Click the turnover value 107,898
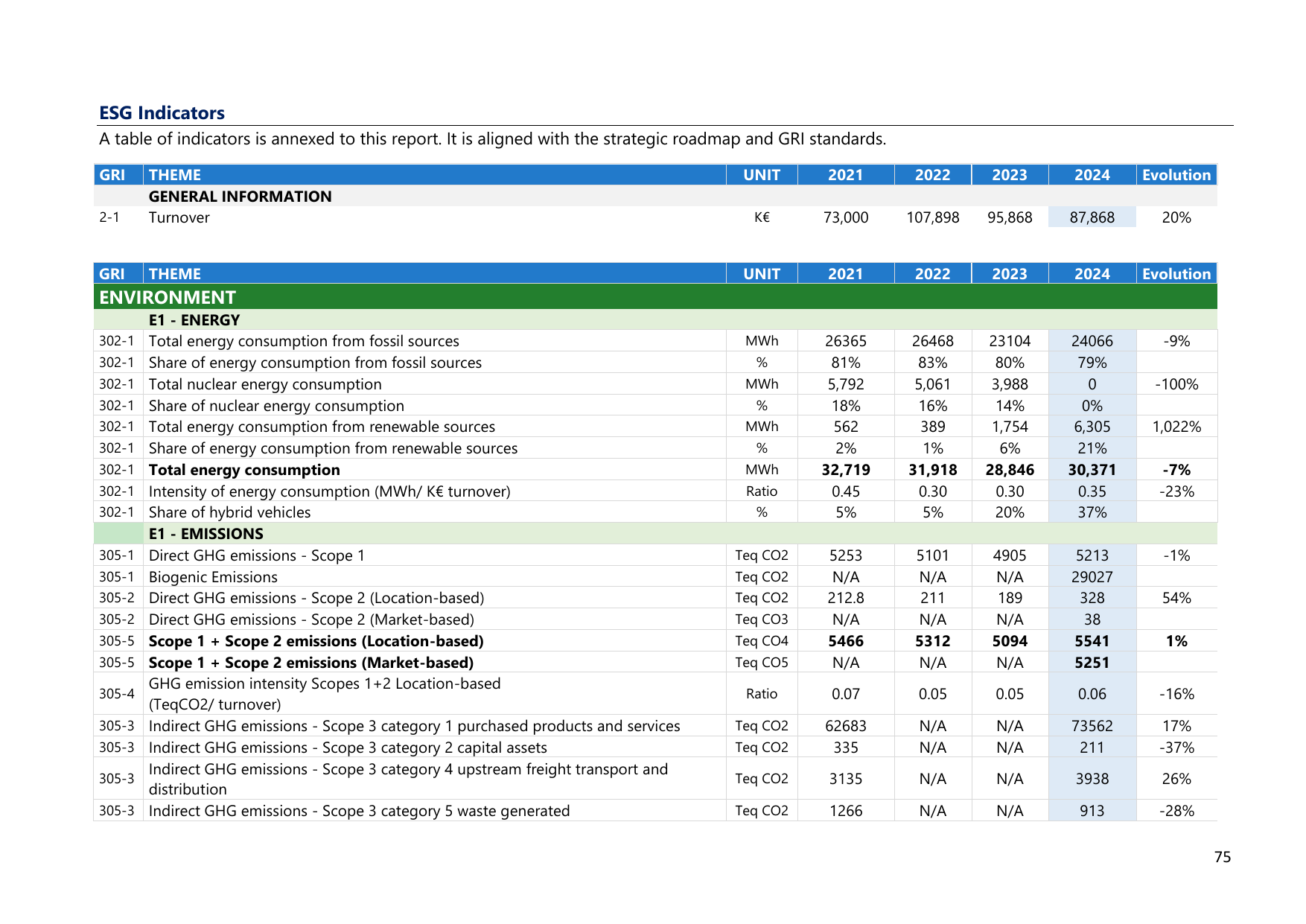The width and height of the screenshot is (1306, 924). [932, 217]
